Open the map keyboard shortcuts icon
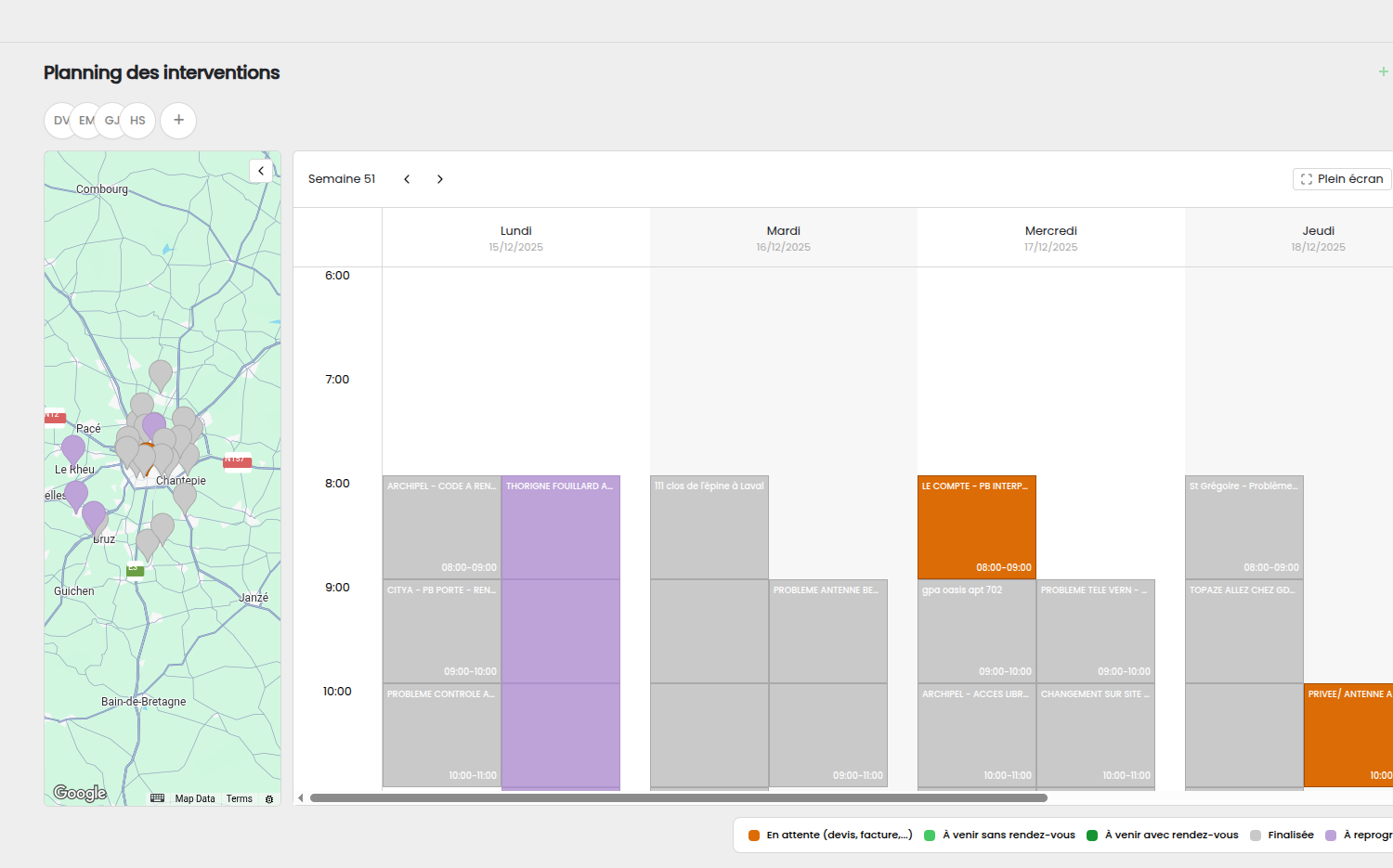 158,798
